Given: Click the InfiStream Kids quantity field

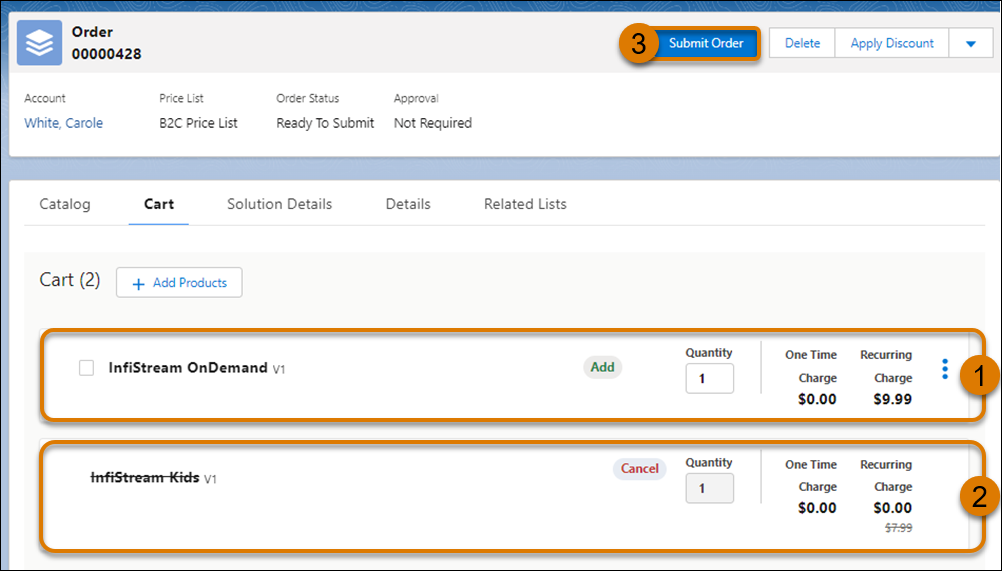Looking at the screenshot, I should click(x=709, y=489).
